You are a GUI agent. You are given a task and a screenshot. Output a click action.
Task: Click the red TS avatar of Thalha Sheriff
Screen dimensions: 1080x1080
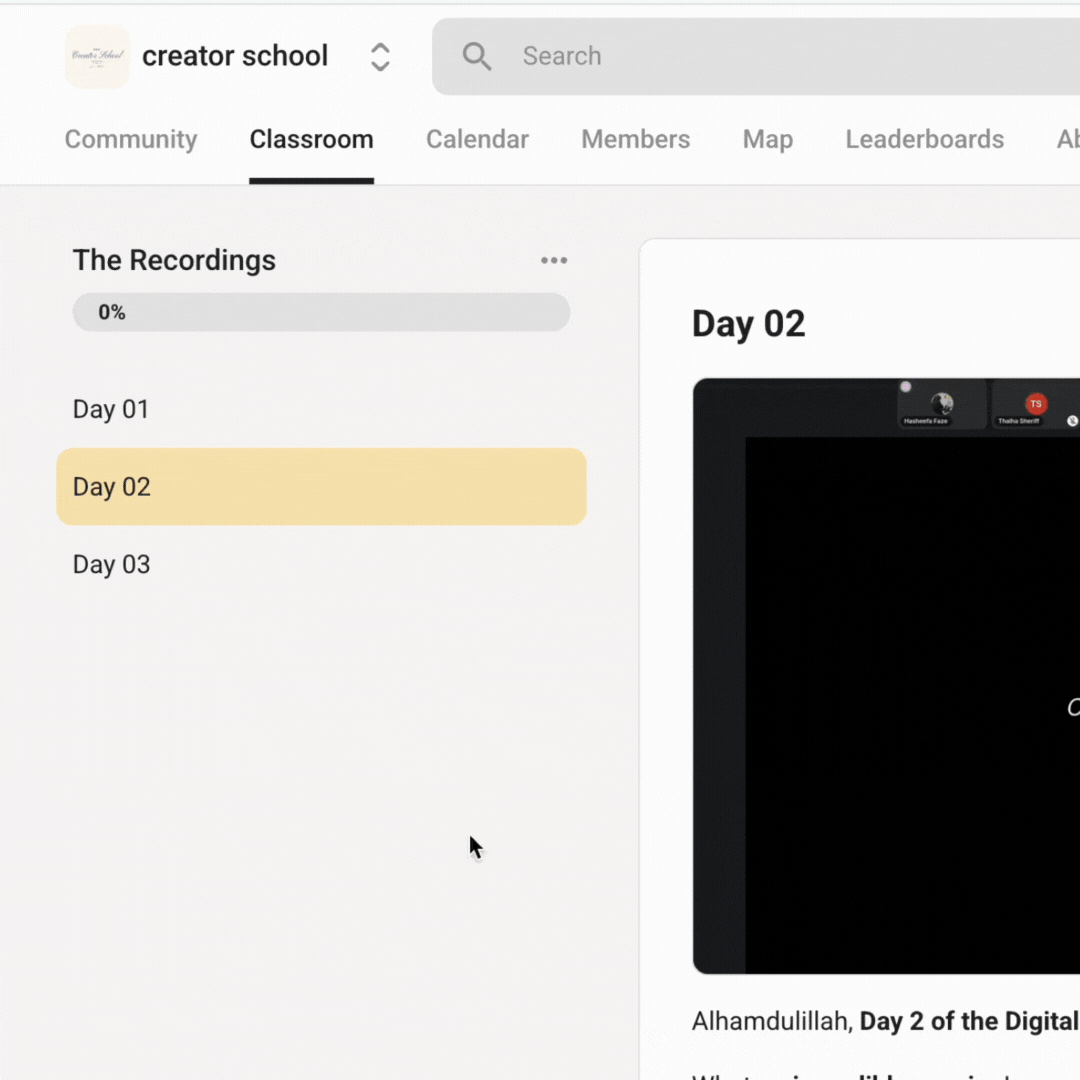1035,403
